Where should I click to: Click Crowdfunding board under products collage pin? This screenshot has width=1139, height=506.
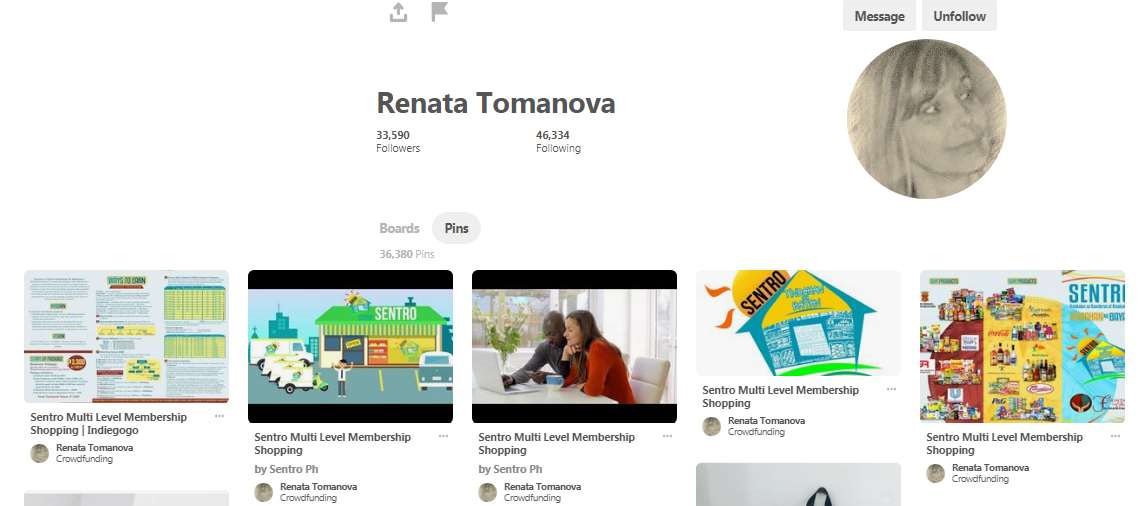[x=980, y=479]
